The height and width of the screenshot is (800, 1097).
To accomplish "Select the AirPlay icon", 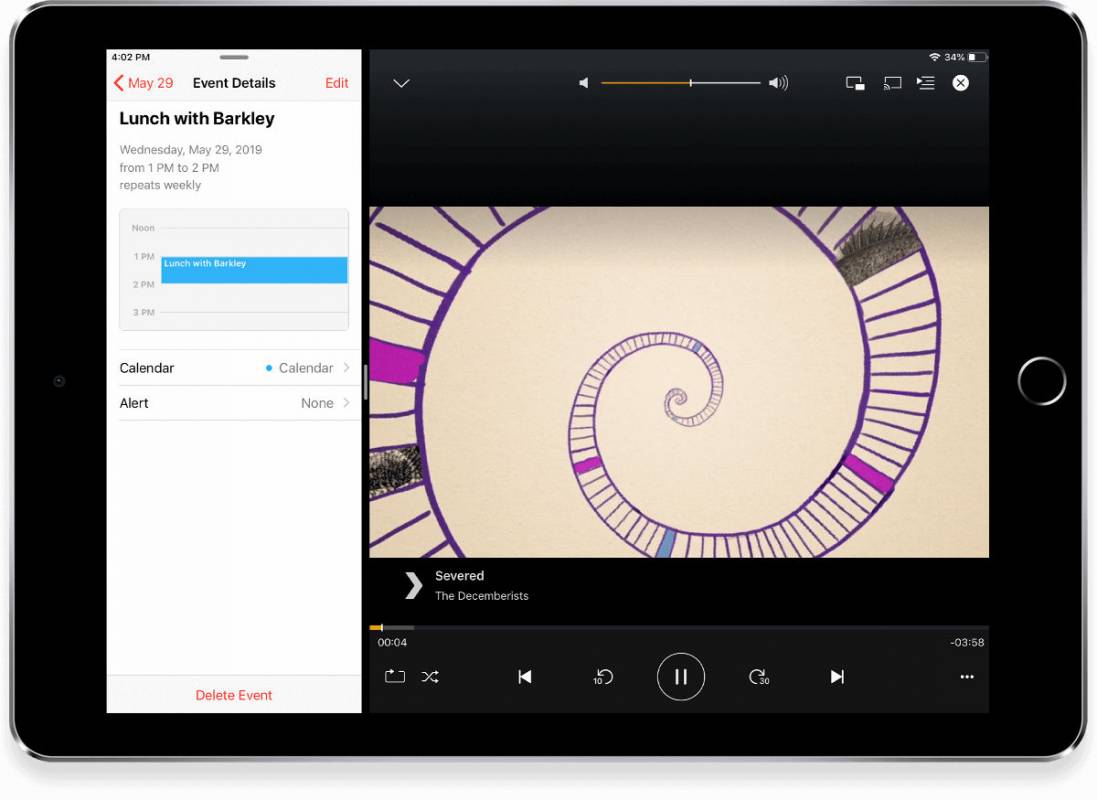I will [892, 83].
